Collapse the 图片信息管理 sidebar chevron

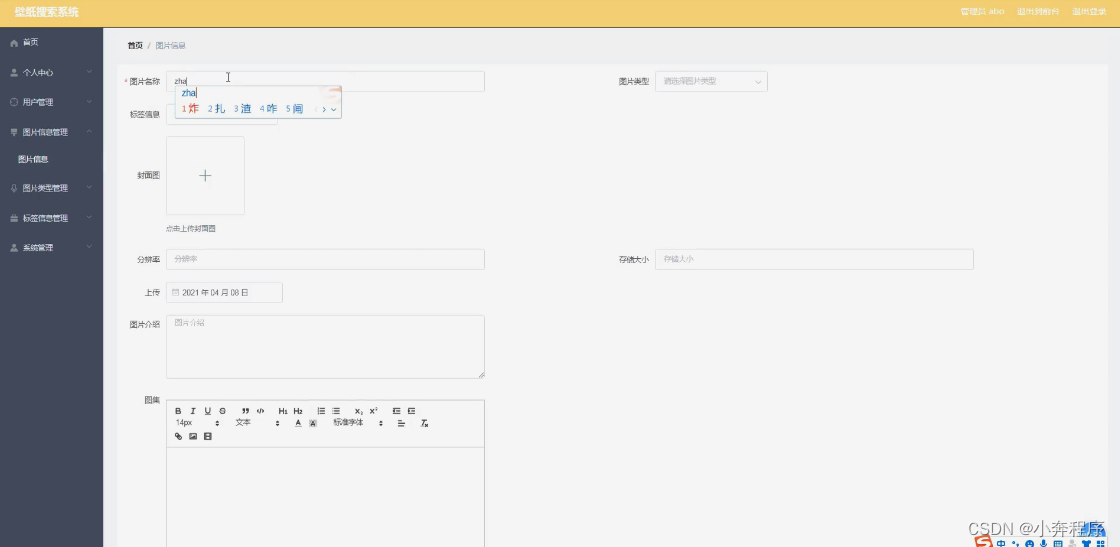[x=89, y=132]
